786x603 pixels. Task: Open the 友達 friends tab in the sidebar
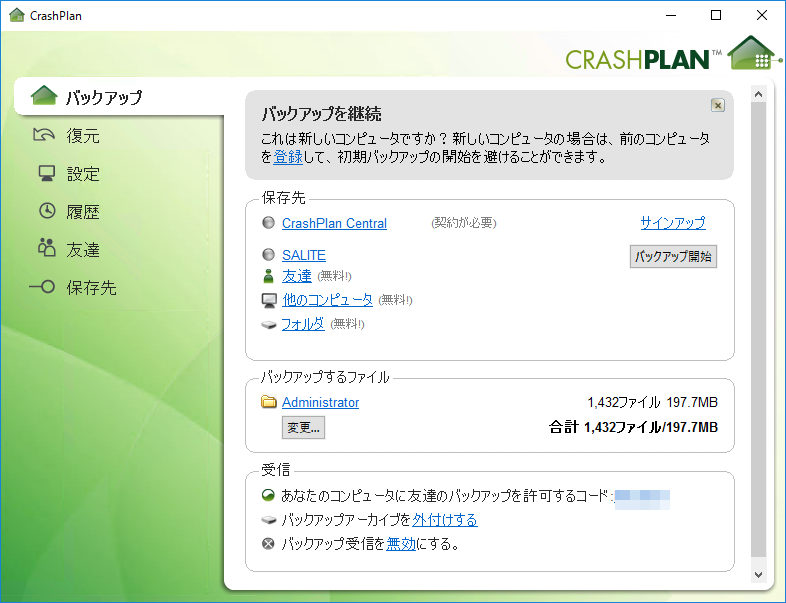[83, 249]
